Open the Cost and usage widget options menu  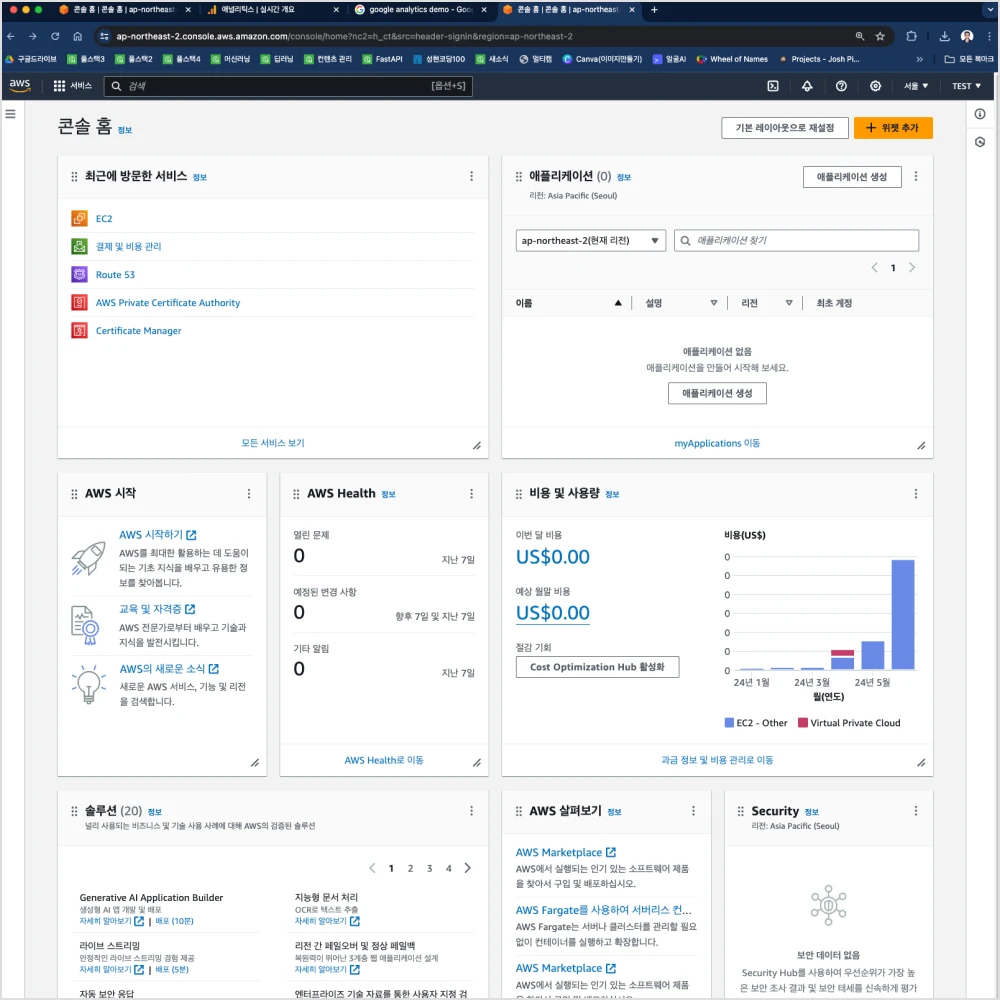[916, 494]
